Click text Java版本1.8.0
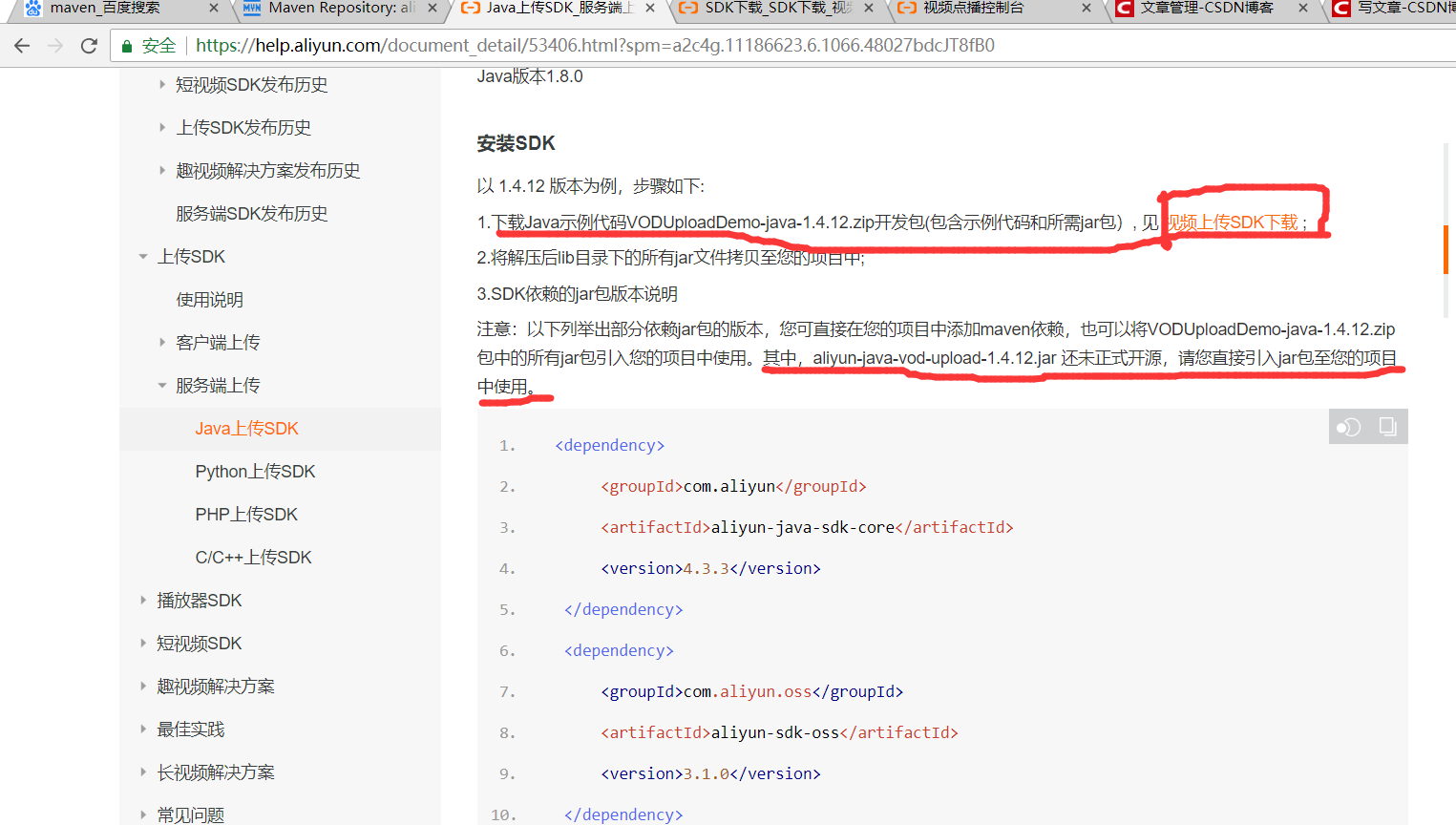Image resolution: width=1456 pixels, height=825 pixels. pos(530,76)
